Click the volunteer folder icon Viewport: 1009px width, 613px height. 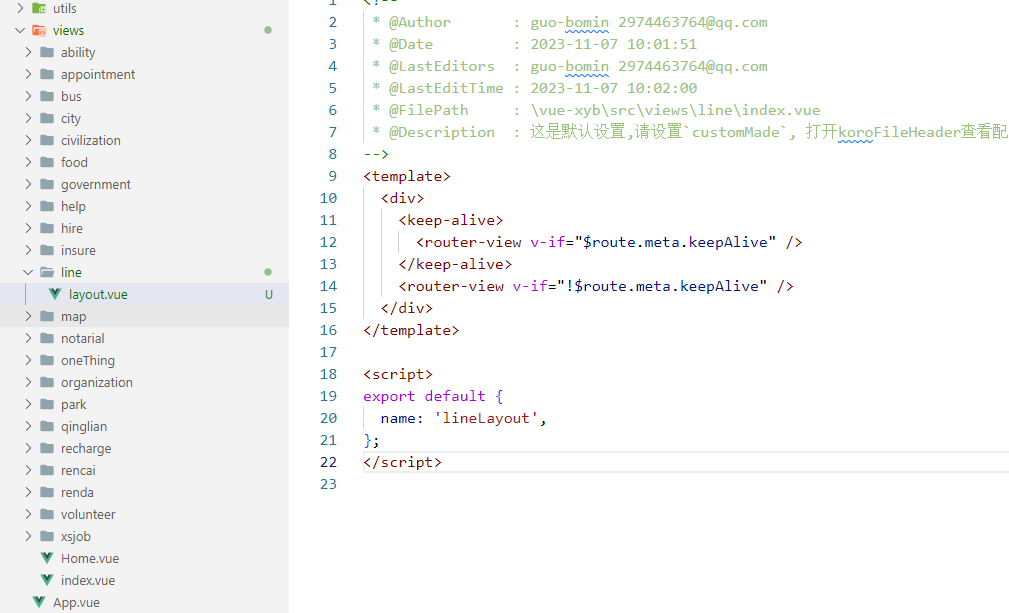(47, 514)
